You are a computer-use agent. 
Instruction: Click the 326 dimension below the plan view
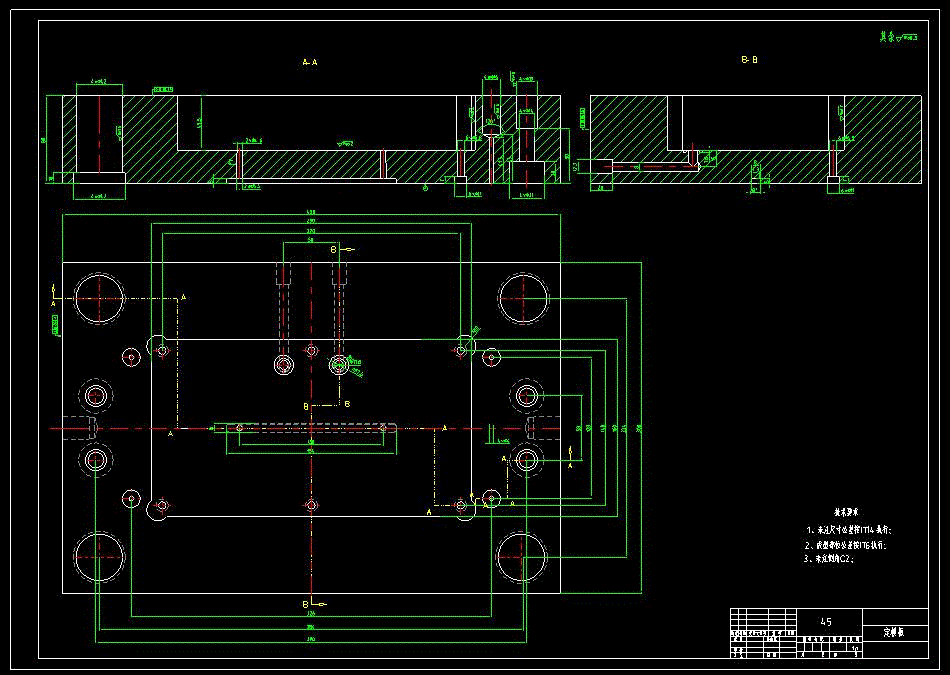pyautogui.click(x=311, y=613)
